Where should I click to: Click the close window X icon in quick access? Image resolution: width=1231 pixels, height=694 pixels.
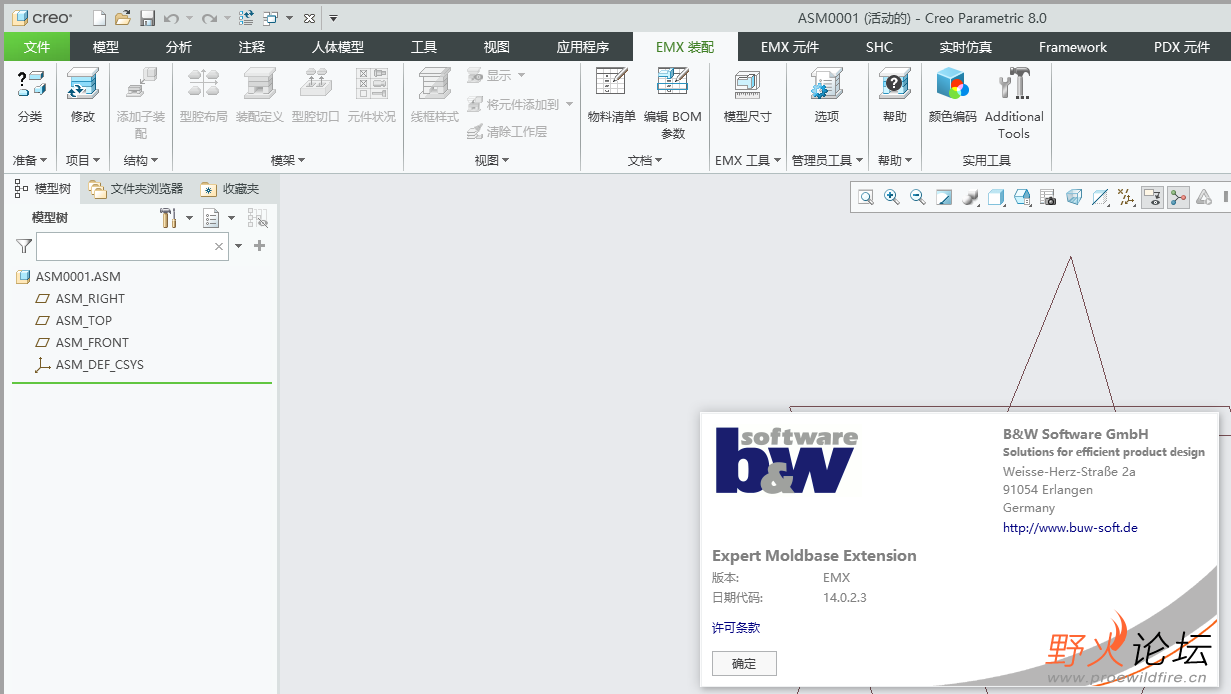click(x=309, y=18)
